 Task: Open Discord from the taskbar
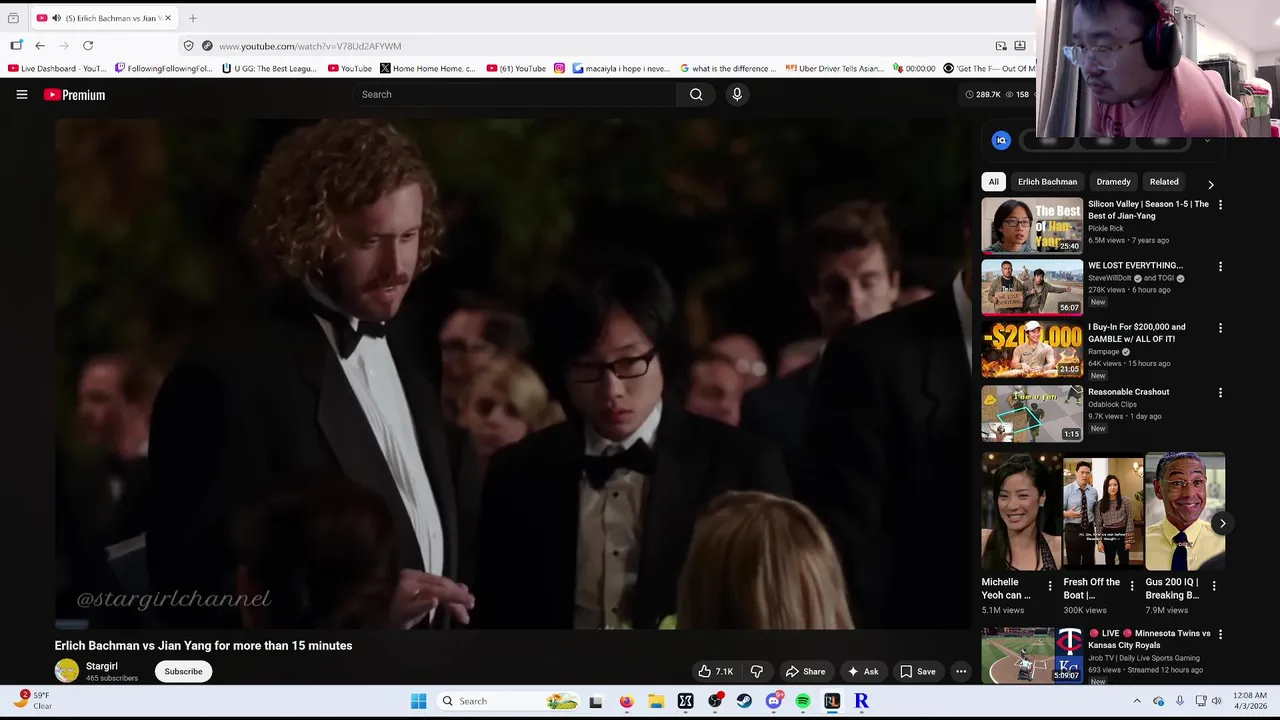[774, 701]
